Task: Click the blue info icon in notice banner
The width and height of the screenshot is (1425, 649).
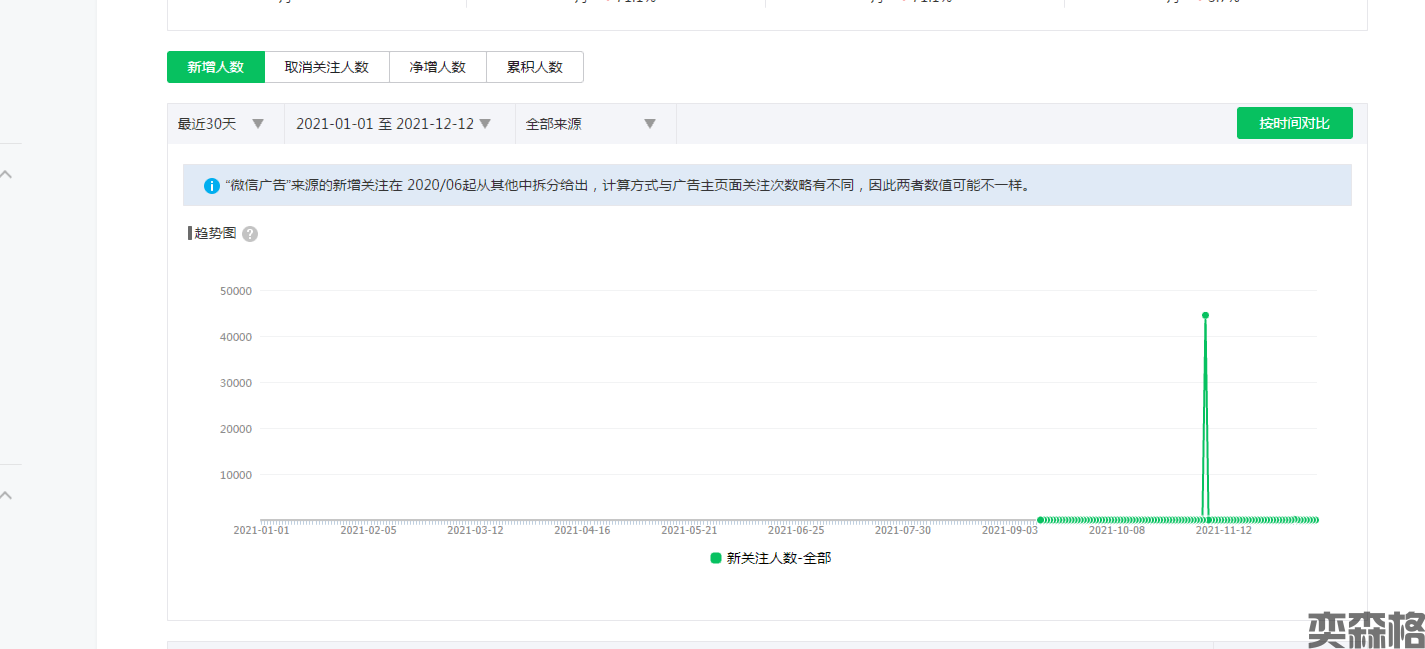Action: [212, 186]
